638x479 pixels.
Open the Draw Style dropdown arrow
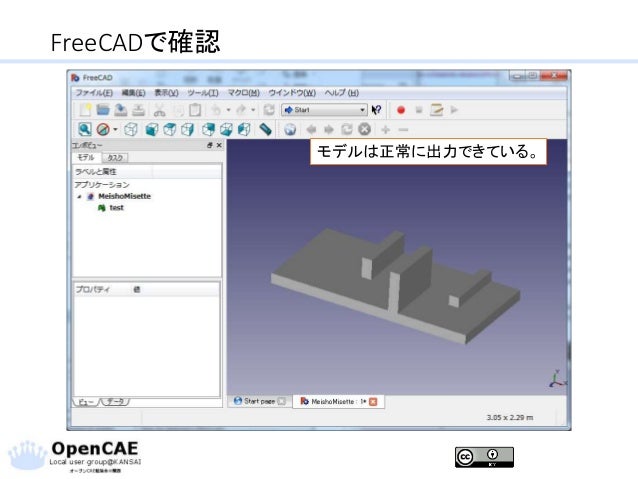(x=115, y=130)
